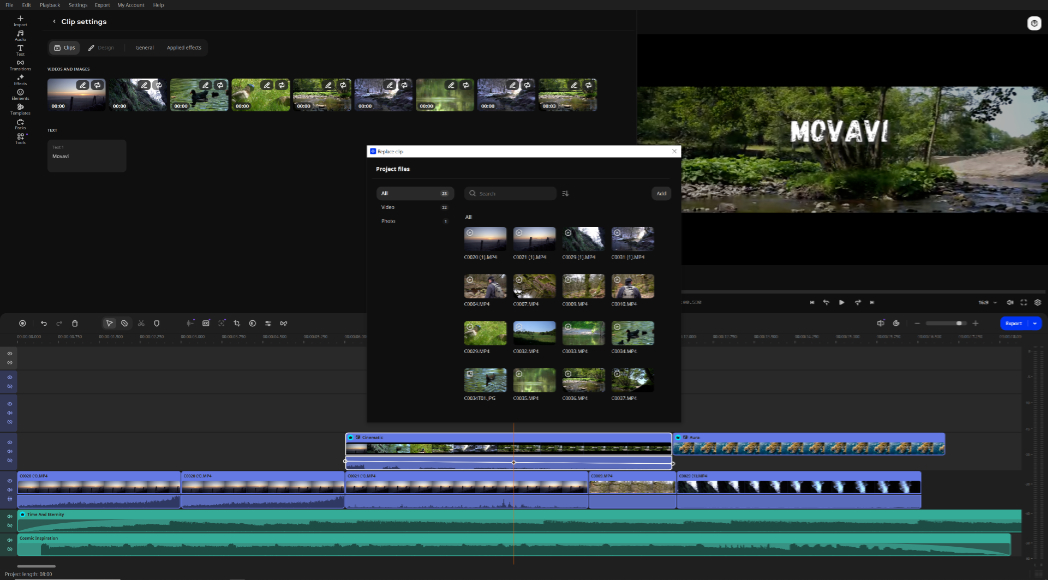Open the Effects panel
Image resolution: width=1048 pixels, height=580 pixels.
click(x=20, y=80)
